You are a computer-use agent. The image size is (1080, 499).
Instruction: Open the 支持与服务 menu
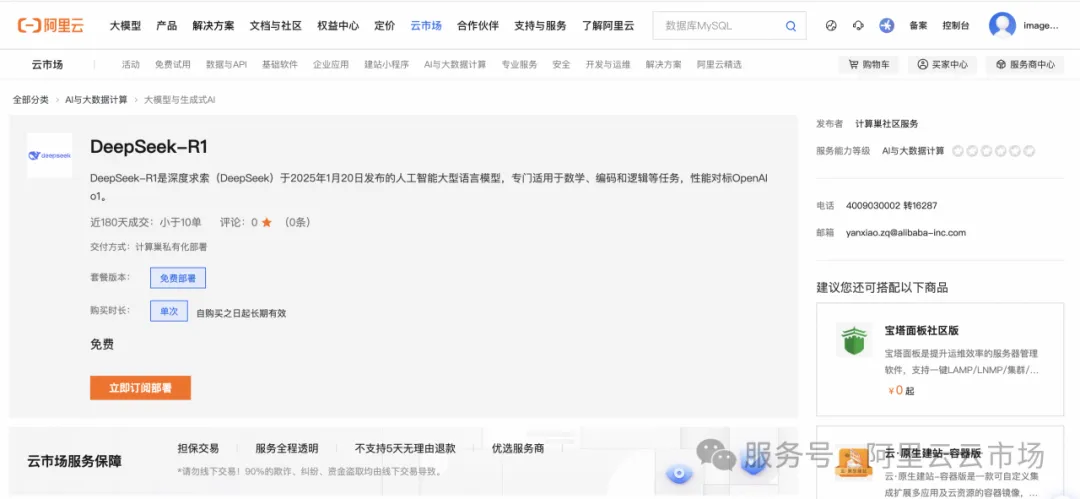(x=540, y=26)
